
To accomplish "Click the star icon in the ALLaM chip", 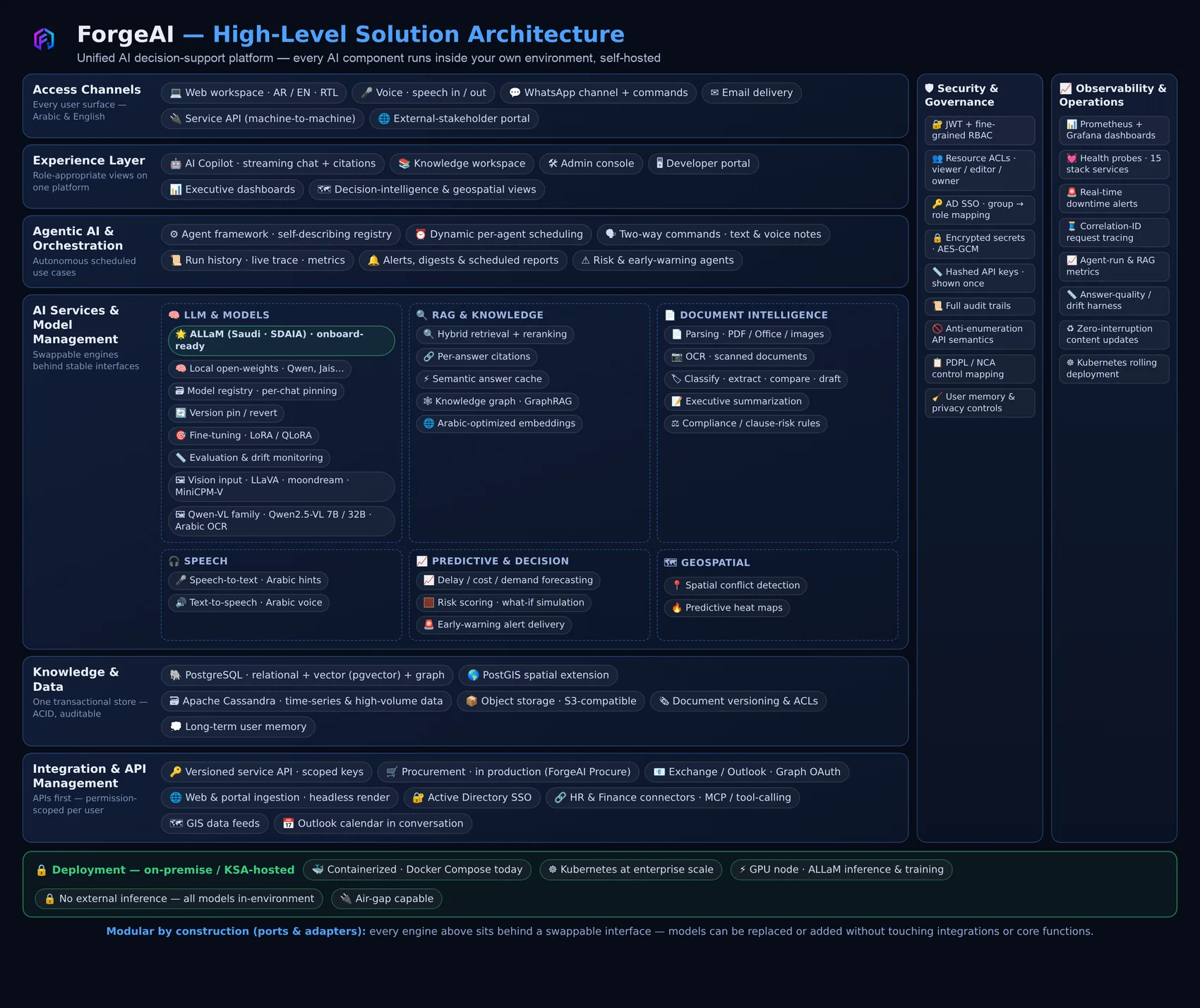I will [181, 334].
